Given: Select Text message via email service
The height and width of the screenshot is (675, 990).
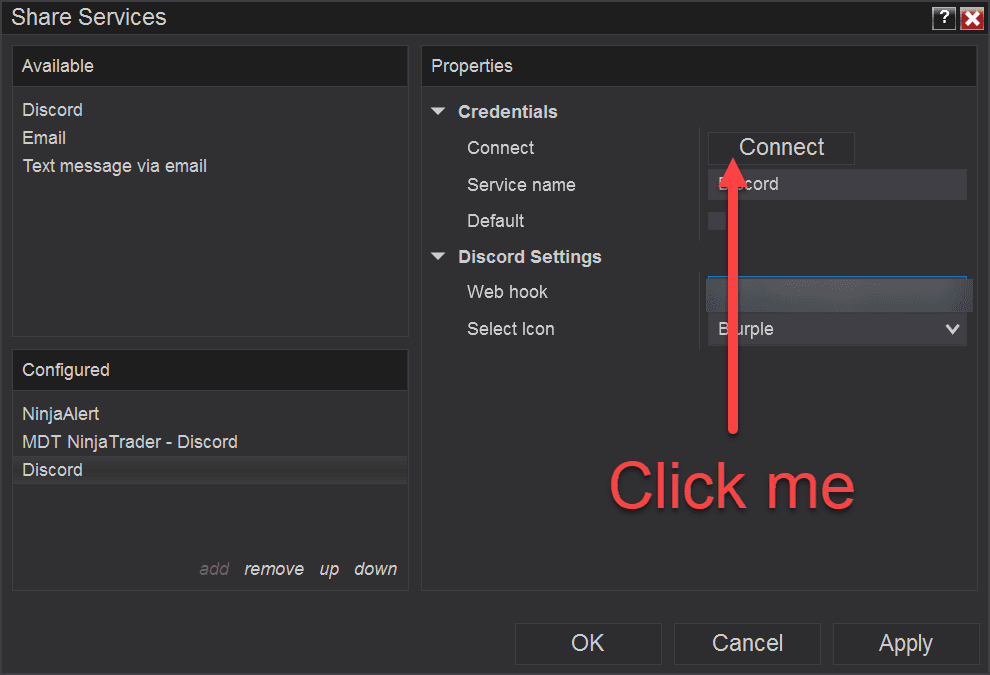Looking at the screenshot, I should pos(115,166).
